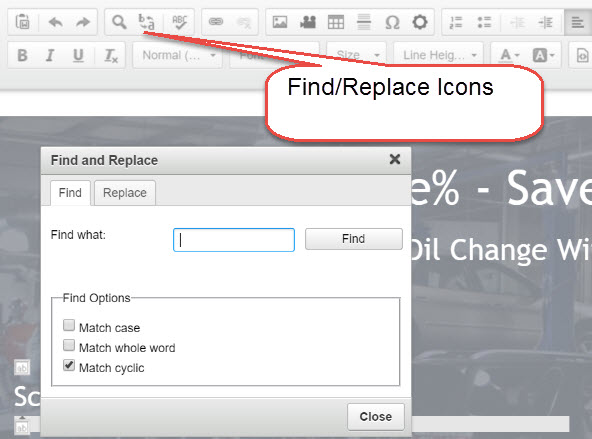
Task: Close the Find and Replace dialog with X
Action: coord(395,159)
